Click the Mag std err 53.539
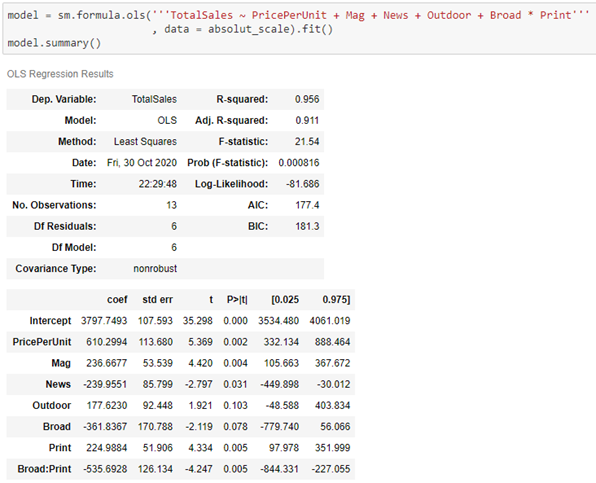 pos(158,363)
